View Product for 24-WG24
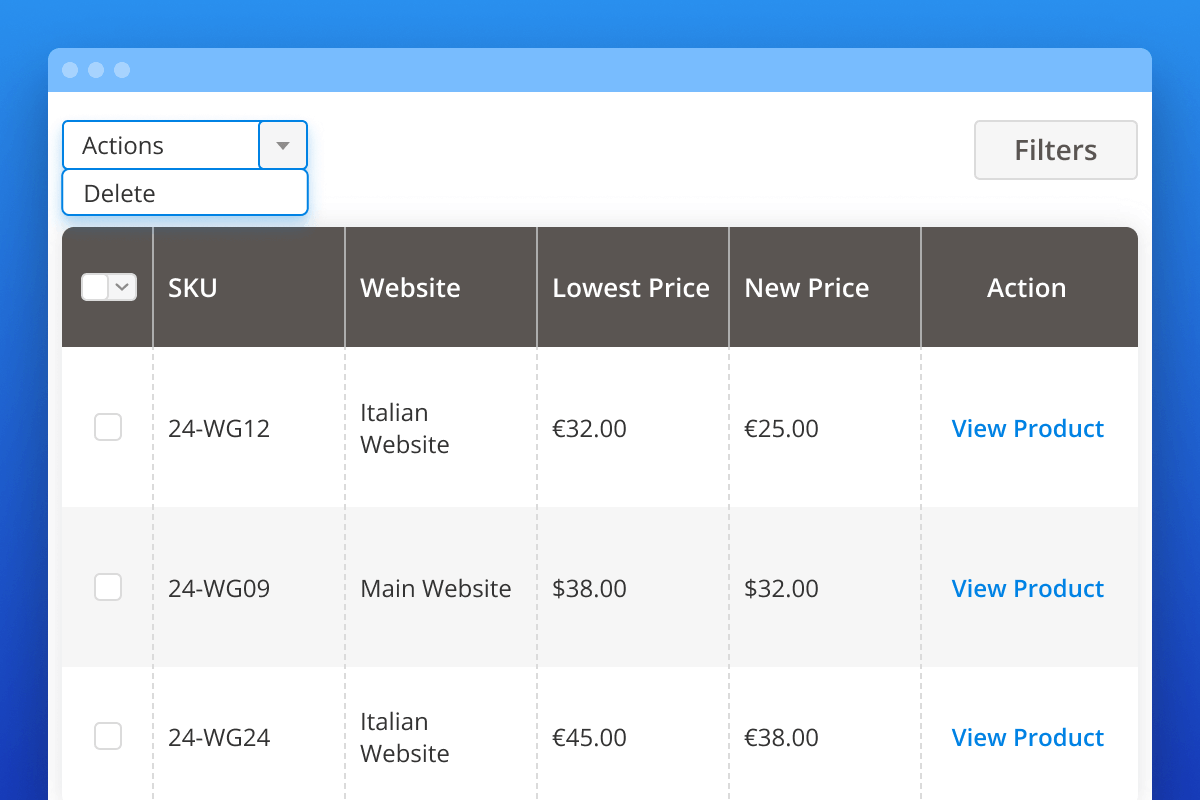The width and height of the screenshot is (1200, 800). (x=1027, y=737)
